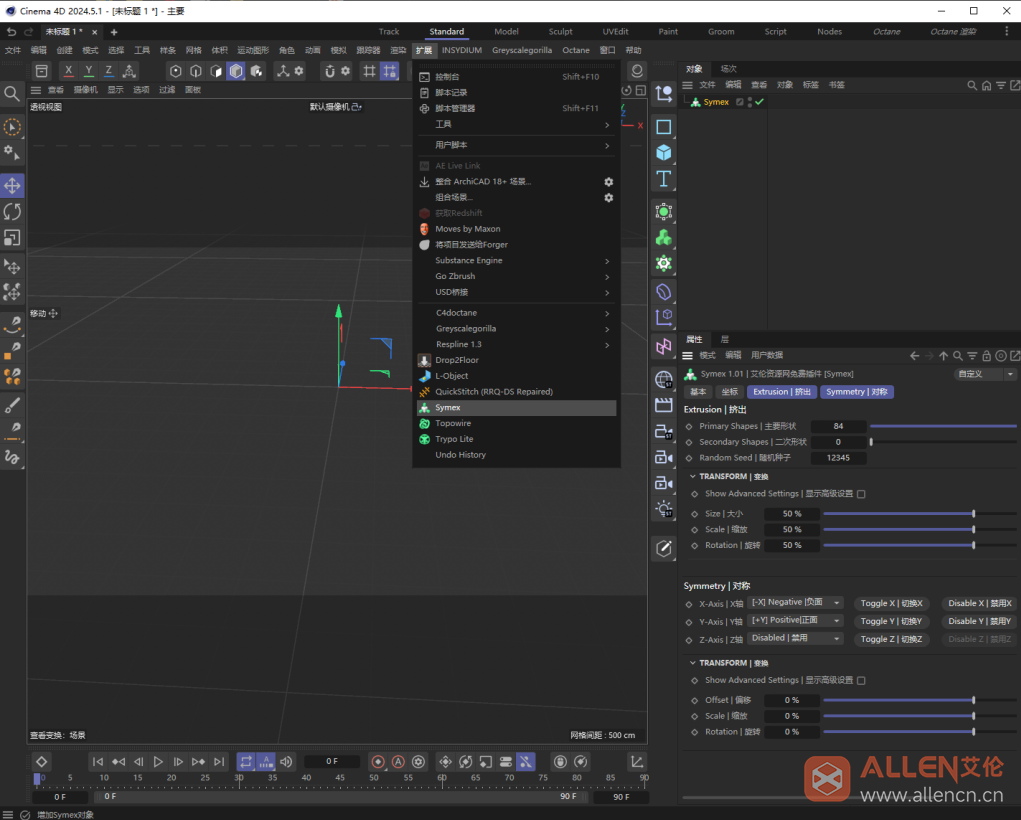Click the undo arrow icon
The height and width of the screenshot is (820, 1021).
pos(11,32)
